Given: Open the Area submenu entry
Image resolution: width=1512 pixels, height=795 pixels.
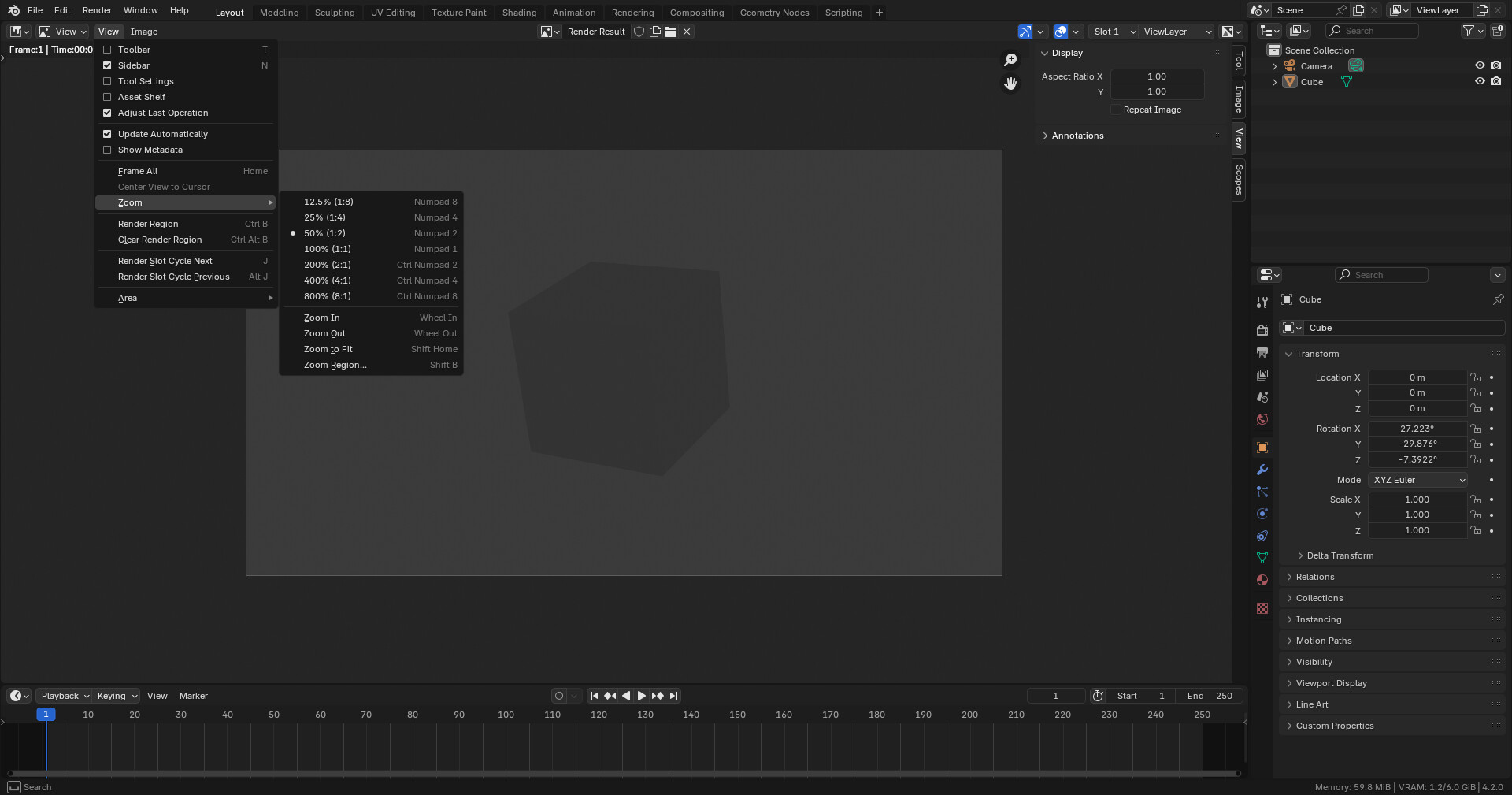Looking at the screenshot, I should (186, 298).
